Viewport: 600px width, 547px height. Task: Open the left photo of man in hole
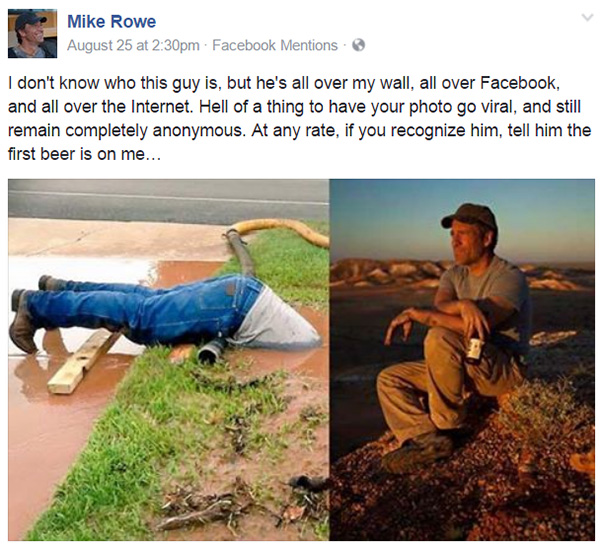168,360
